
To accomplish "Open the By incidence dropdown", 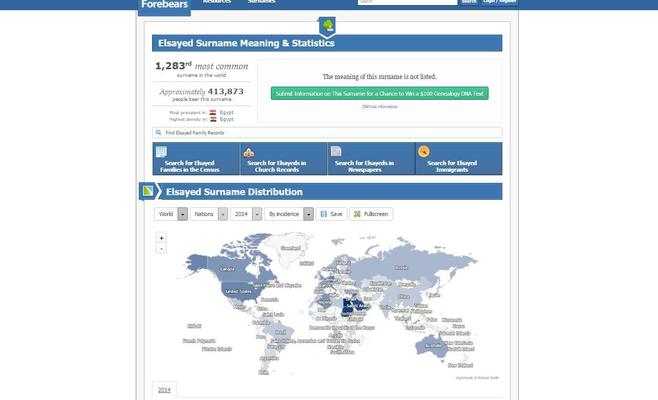I will click(289, 214).
